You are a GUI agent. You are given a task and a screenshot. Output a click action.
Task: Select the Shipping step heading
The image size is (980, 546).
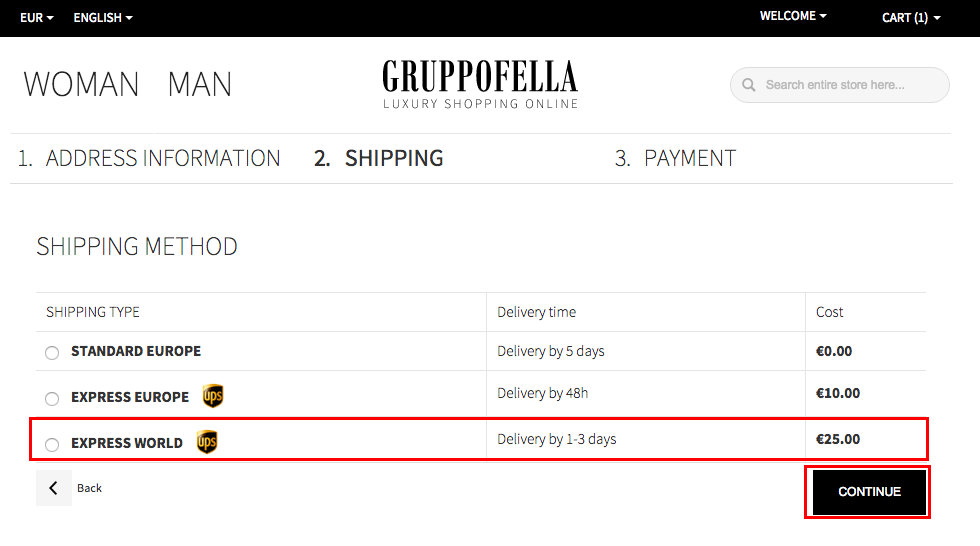pyautogui.click(x=378, y=158)
